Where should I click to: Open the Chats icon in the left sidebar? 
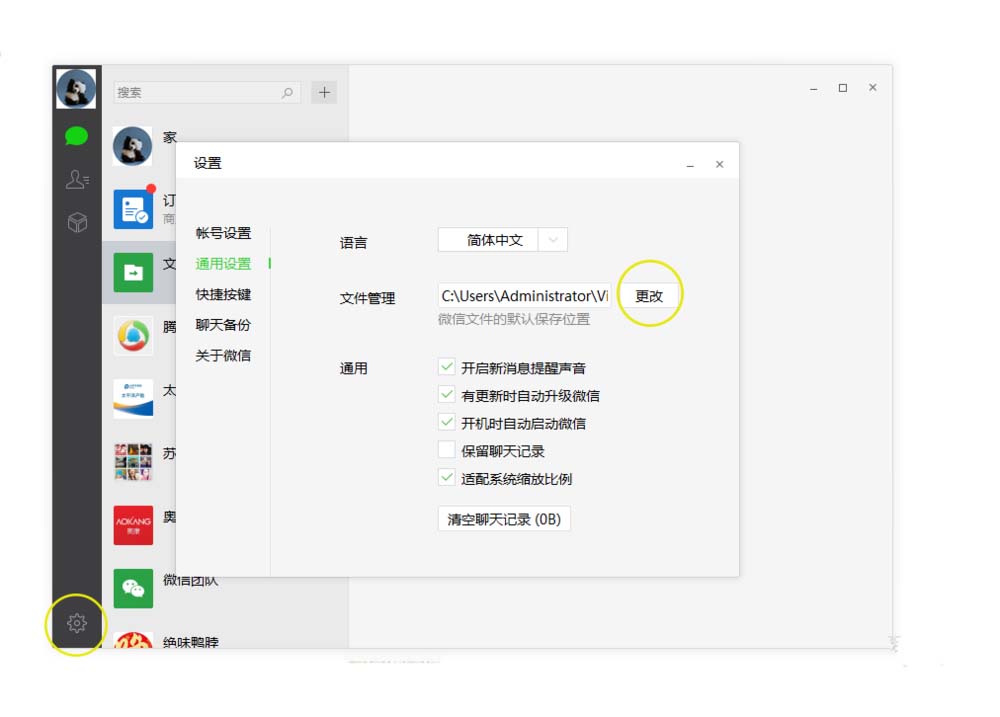(75, 135)
